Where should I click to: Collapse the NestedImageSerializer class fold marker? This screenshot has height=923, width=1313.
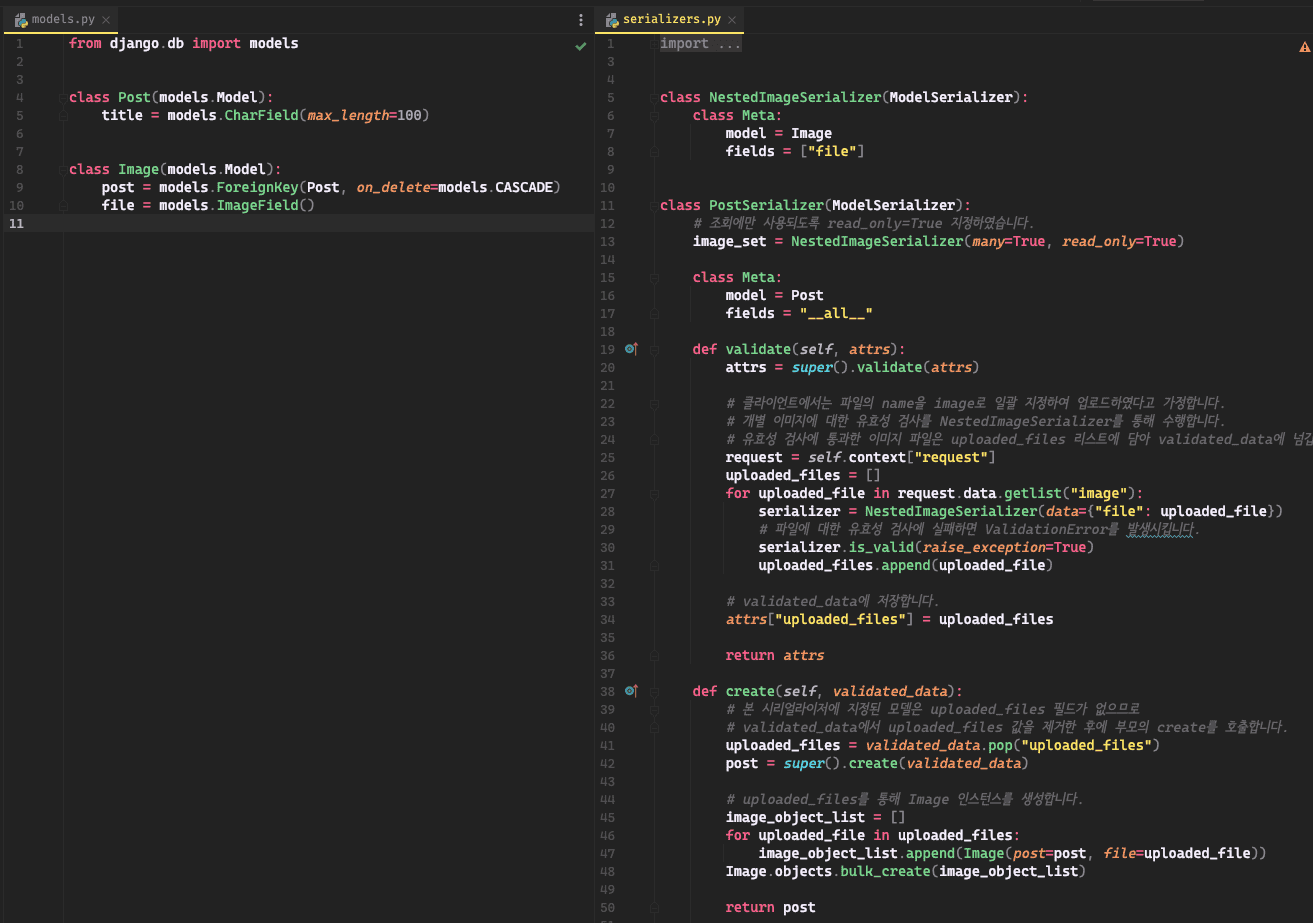click(x=653, y=98)
